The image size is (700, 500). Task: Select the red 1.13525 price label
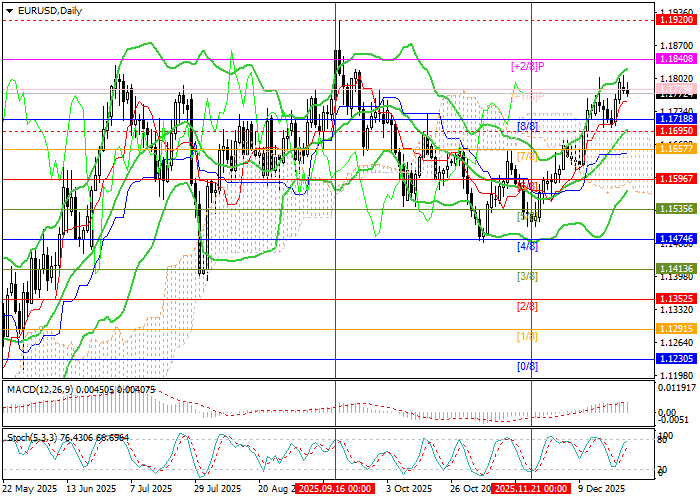coord(677,299)
